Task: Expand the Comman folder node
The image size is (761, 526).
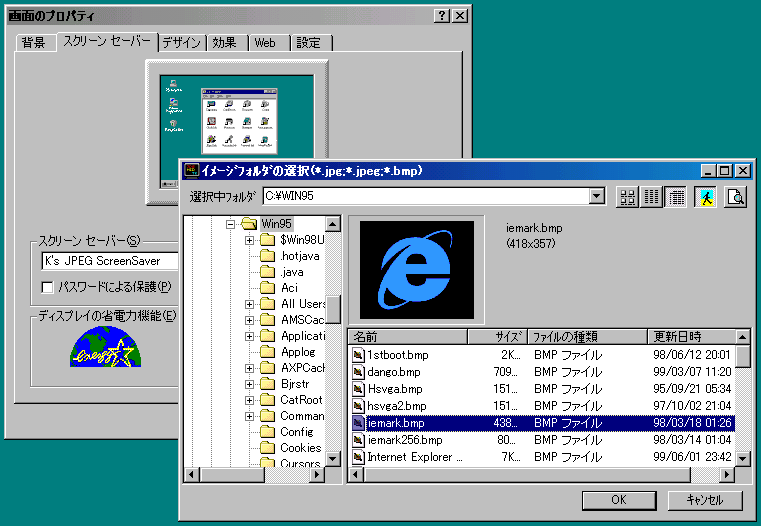Action: pos(249,416)
